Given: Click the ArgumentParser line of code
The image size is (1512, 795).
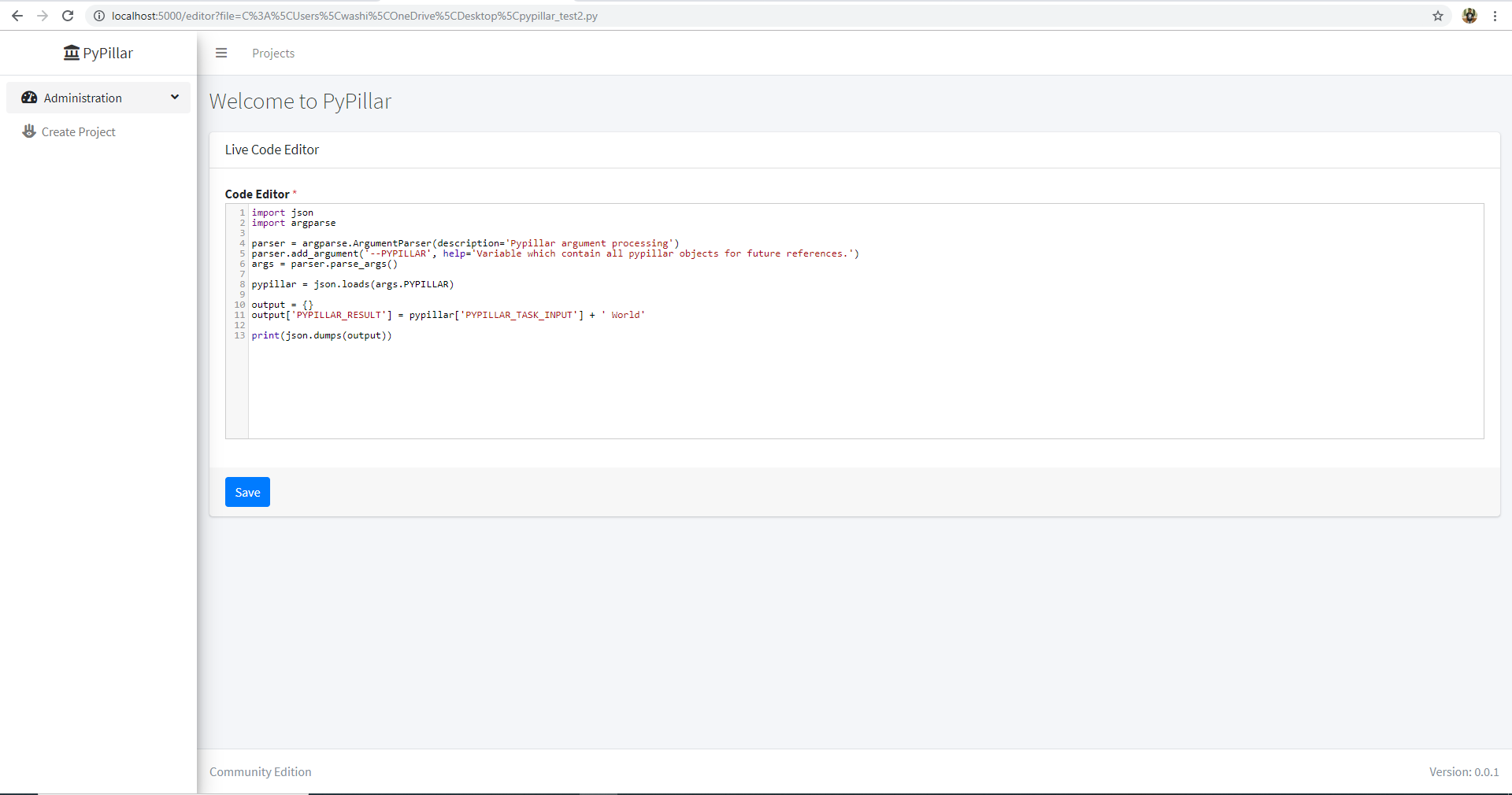Looking at the screenshot, I should [x=465, y=243].
